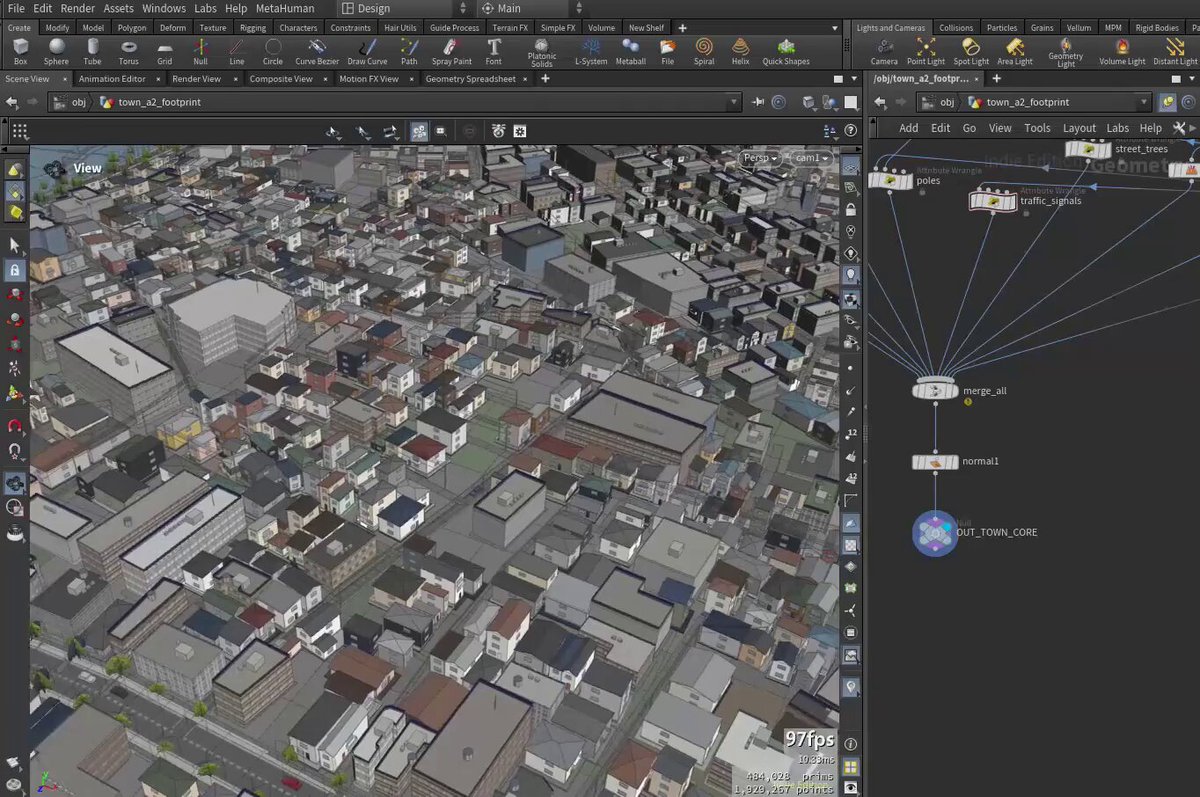Add a new pane tab after Geometry Spreadsheet

tap(545, 79)
